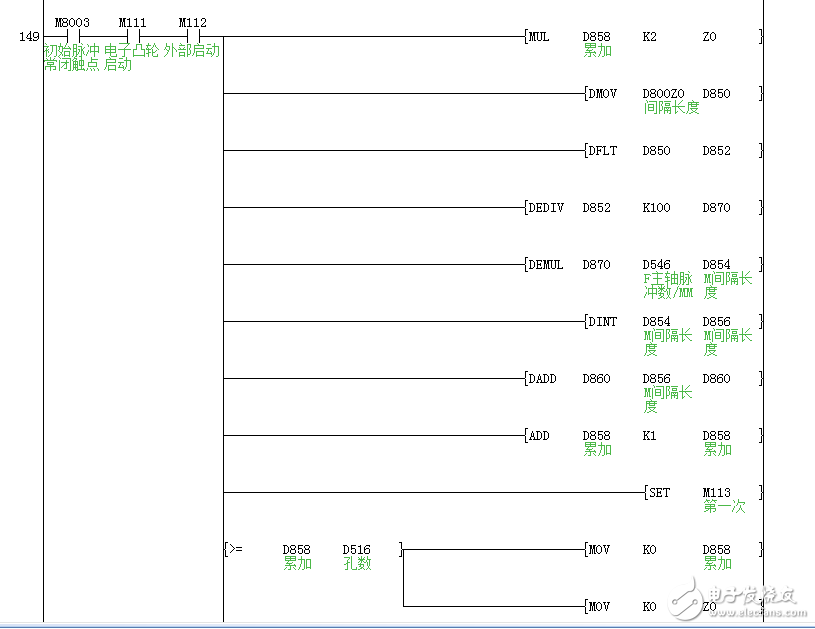Select MOV instruction writing to D858
815x629 pixels.
tap(599, 549)
